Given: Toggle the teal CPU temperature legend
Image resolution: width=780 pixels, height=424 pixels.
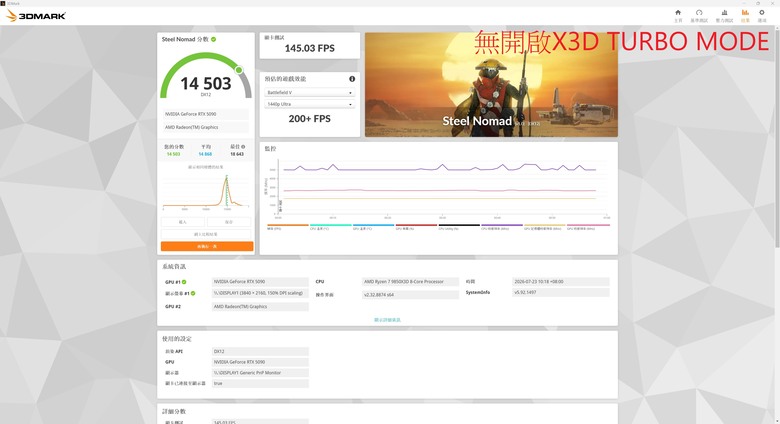Looking at the screenshot, I should (x=330, y=227).
